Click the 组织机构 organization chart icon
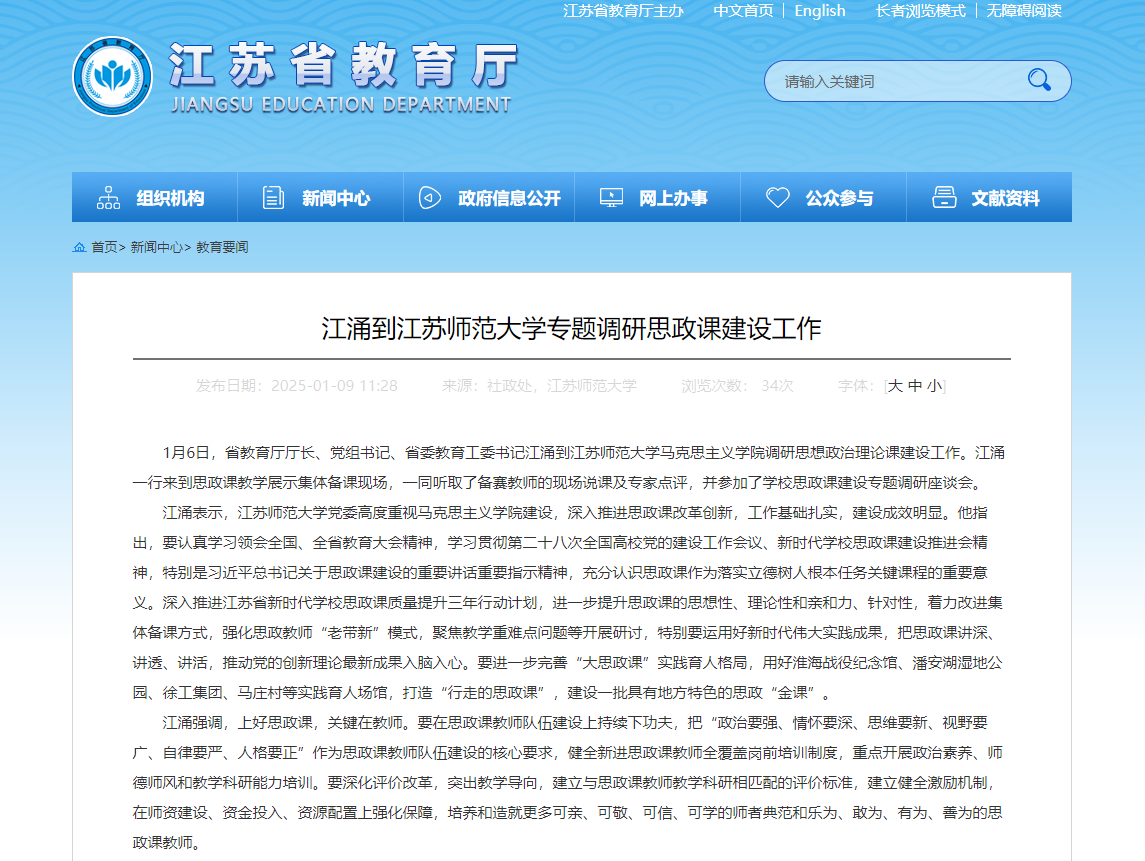This screenshot has height=861, width=1145. point(108,198)
